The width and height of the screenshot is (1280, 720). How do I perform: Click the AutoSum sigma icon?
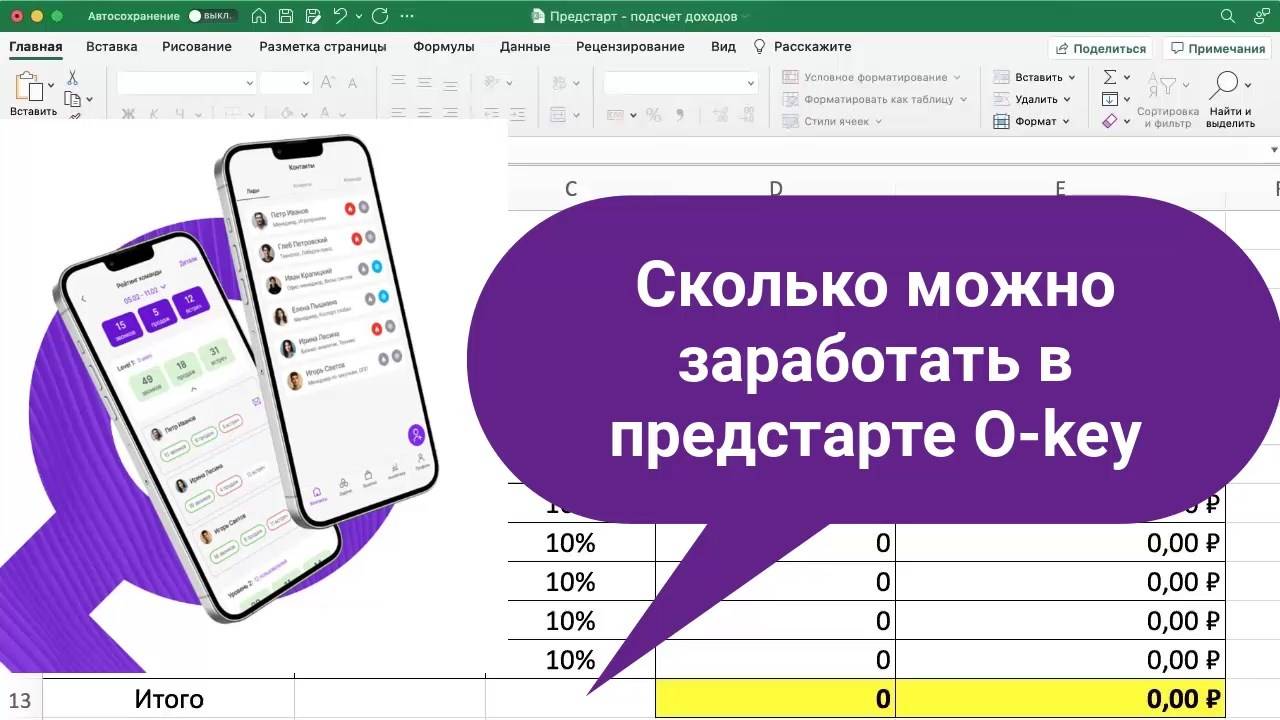pos(1109,77)
